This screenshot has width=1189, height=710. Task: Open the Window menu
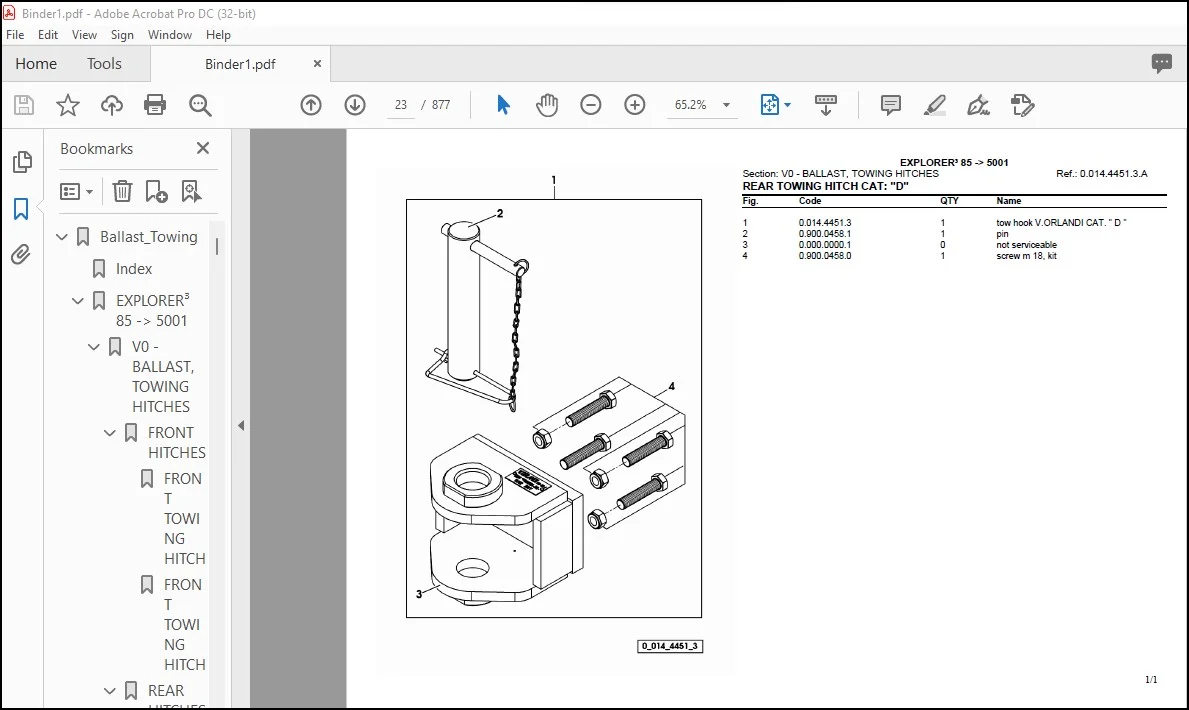click(170, 35)
